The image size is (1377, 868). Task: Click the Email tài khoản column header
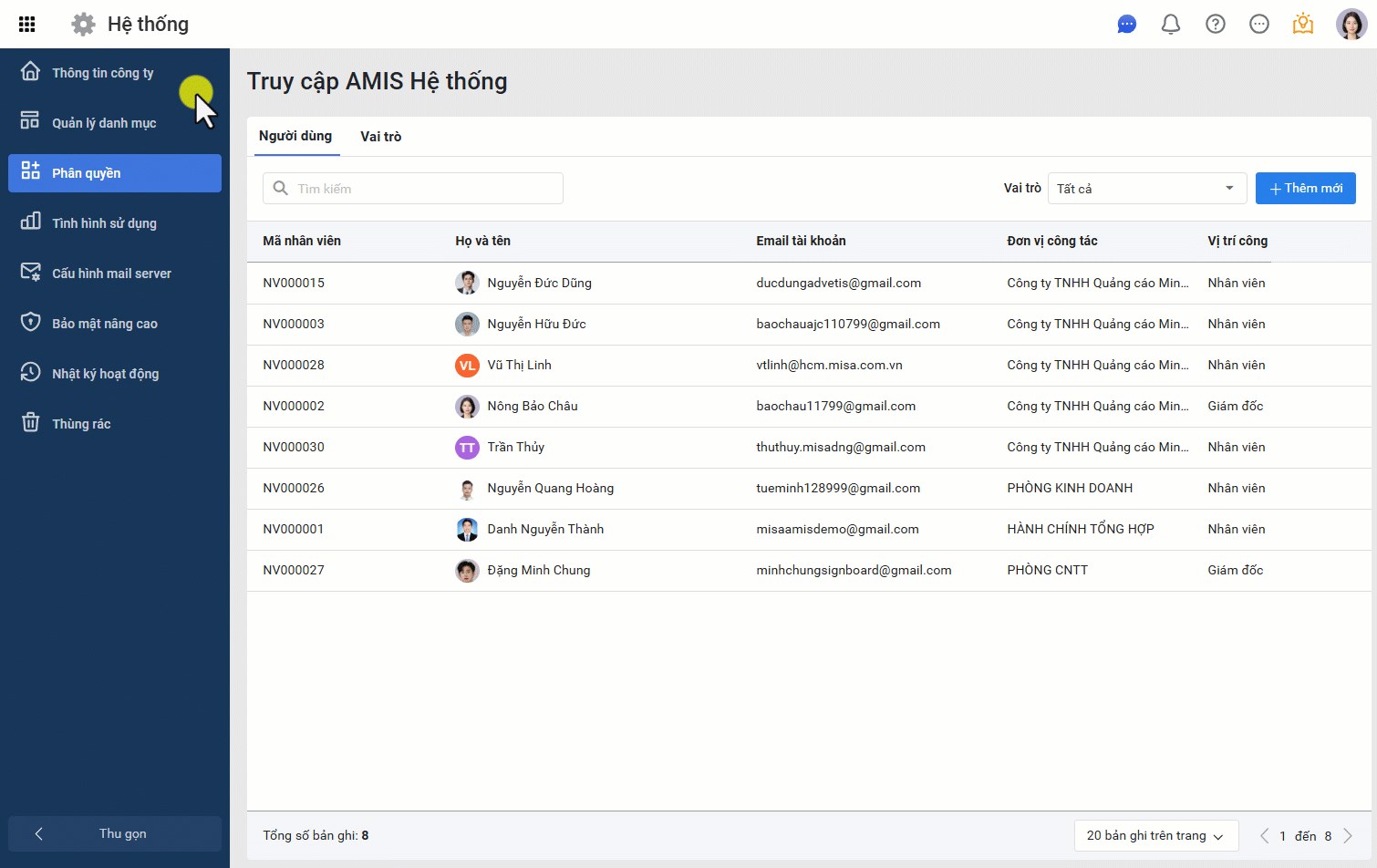[801, 241]
